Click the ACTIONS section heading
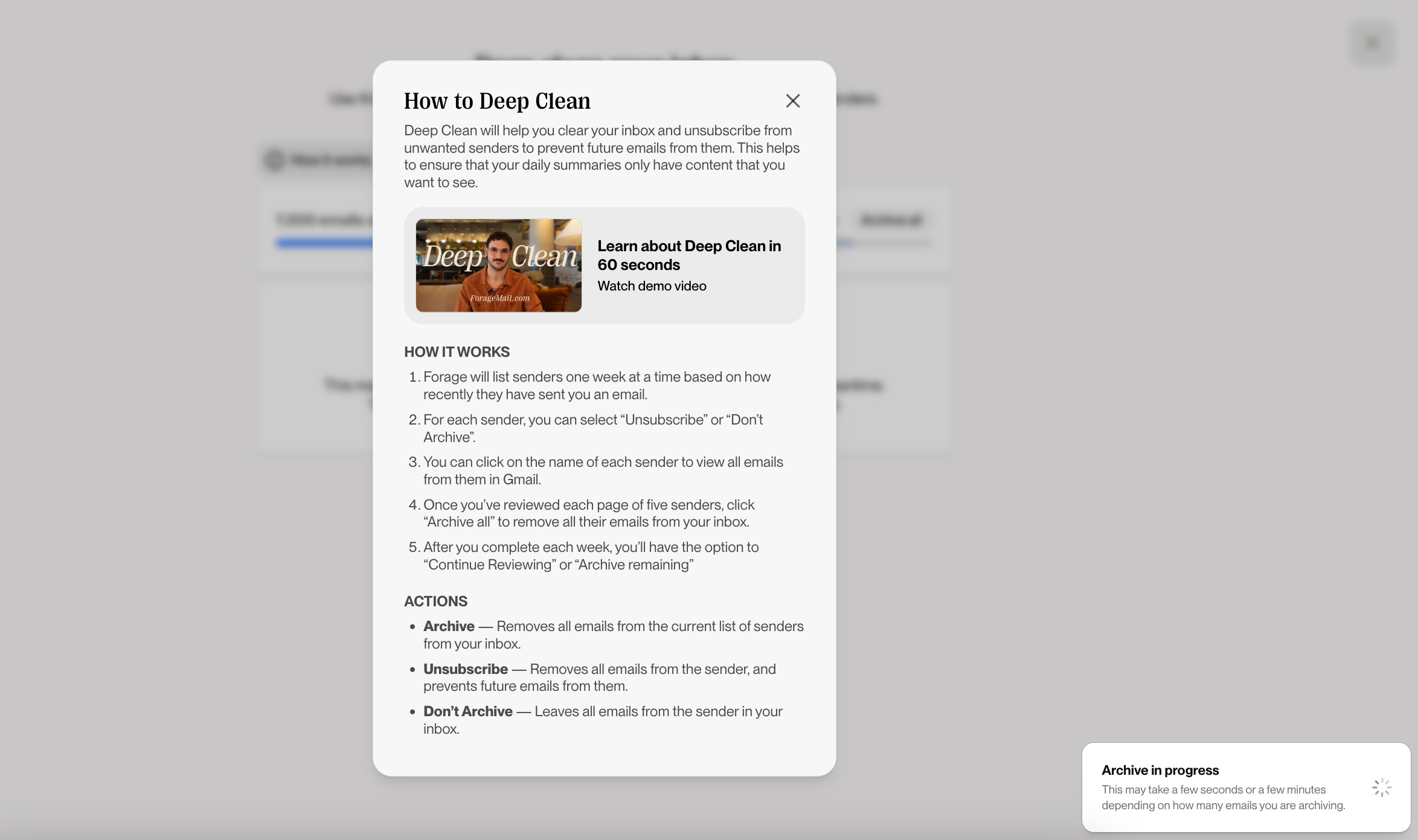The height and width of the screenshot is (840, 1418). [x=435, y=601]
